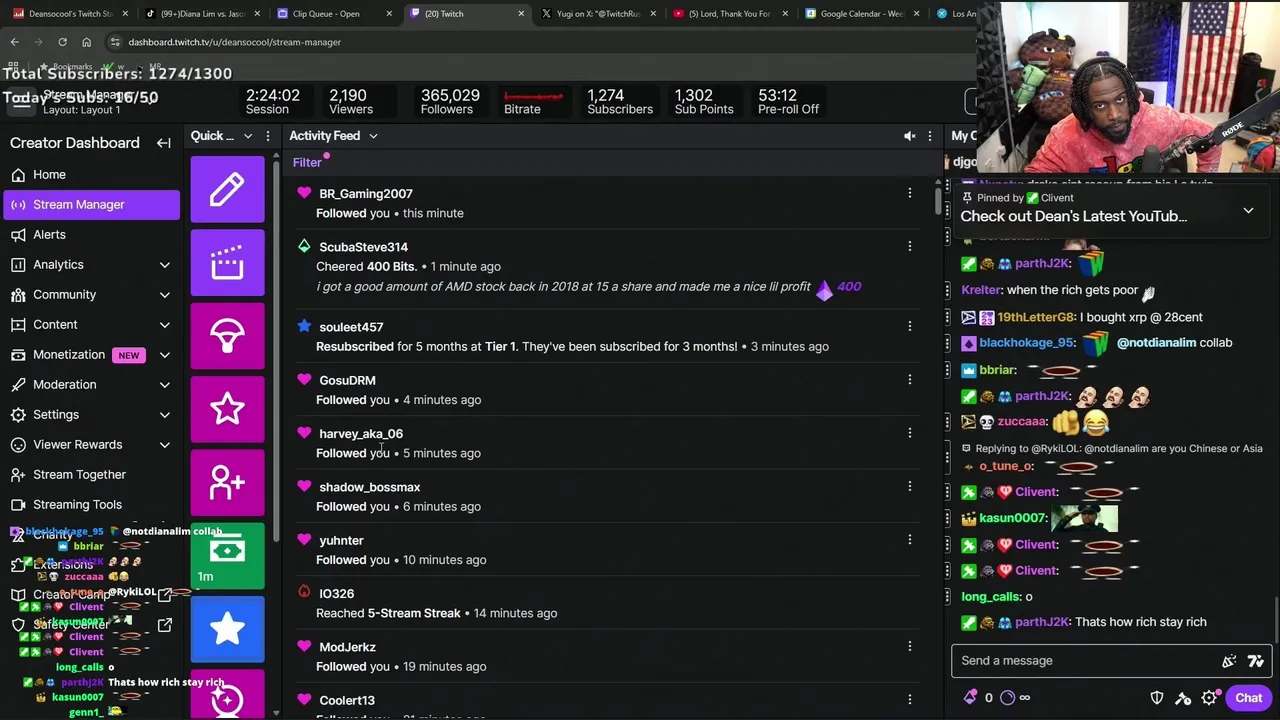Switch to the Yugi on X browser tab

598,14
